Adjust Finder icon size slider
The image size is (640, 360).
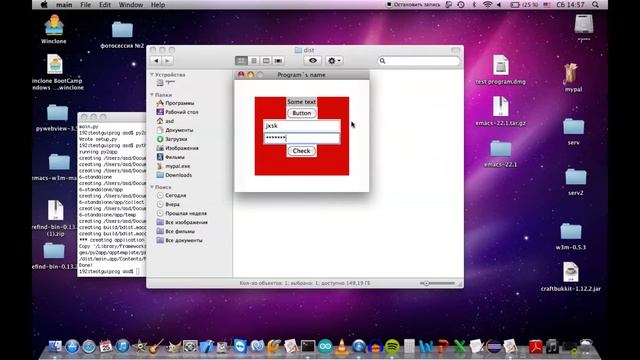[x=437, y=283]
